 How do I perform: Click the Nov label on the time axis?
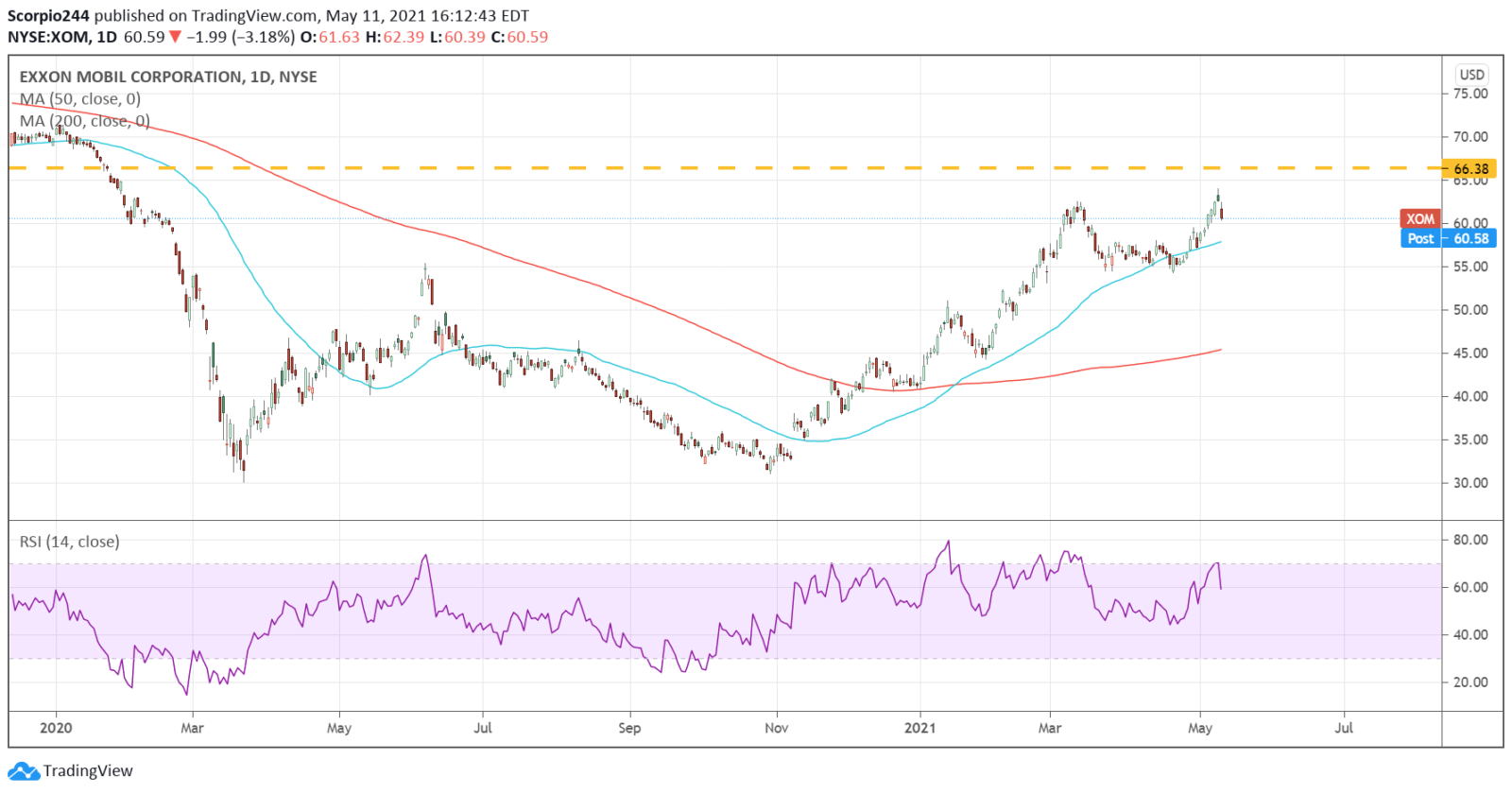coord(776,728)
